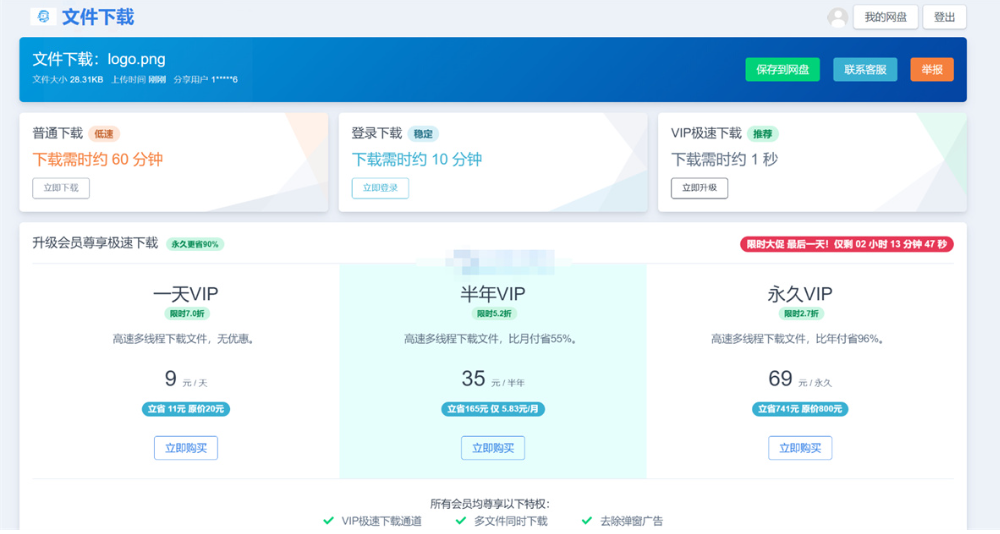Click the 立省165元 仅 5.83元/月 badge
Screen dimensions: 1000x534
coord(493,409)
